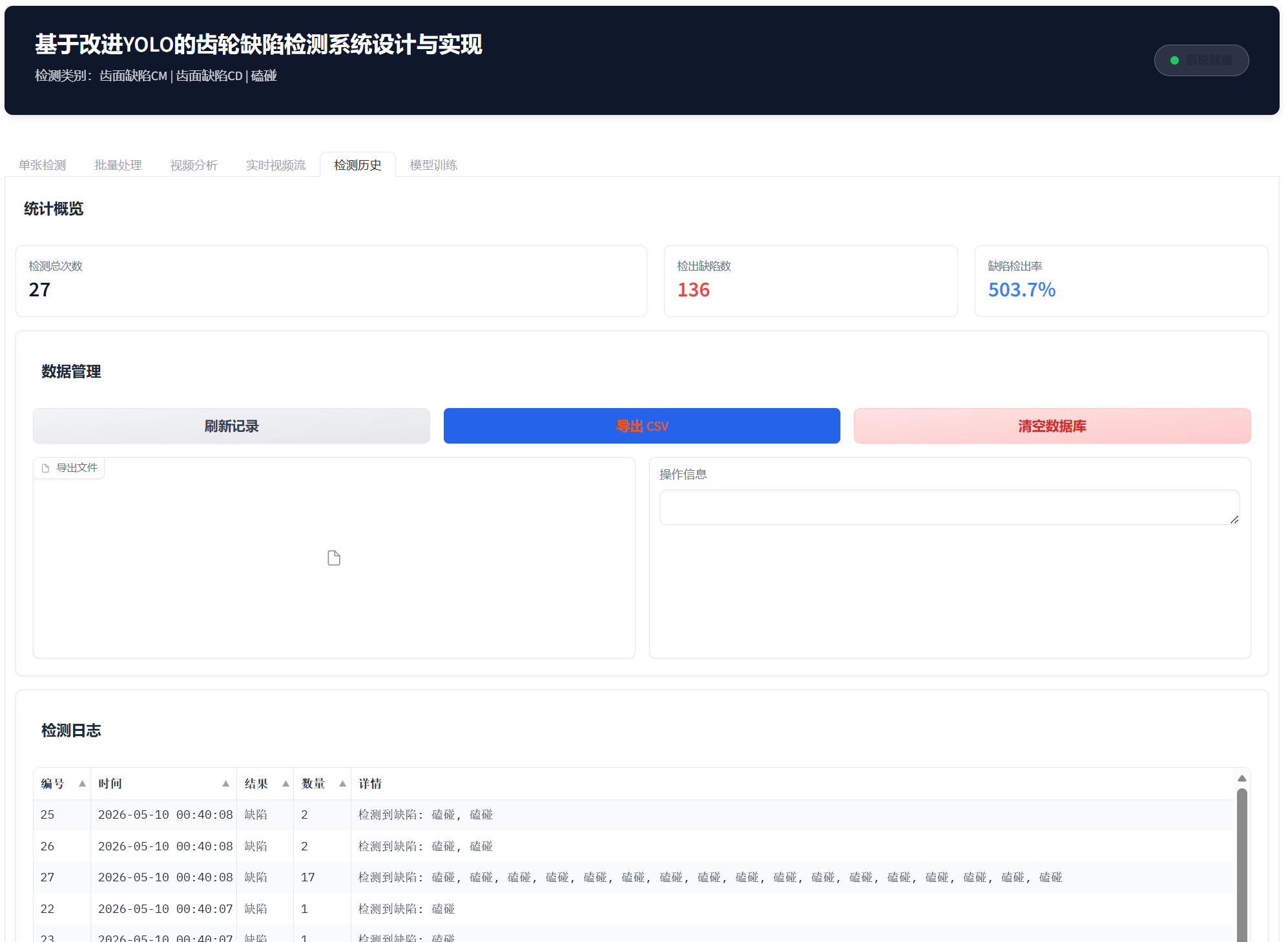The height and width of the screenshot is (942, 1288).
Task: Click inside the 操作信息 text field
Action: coord(950,507)
